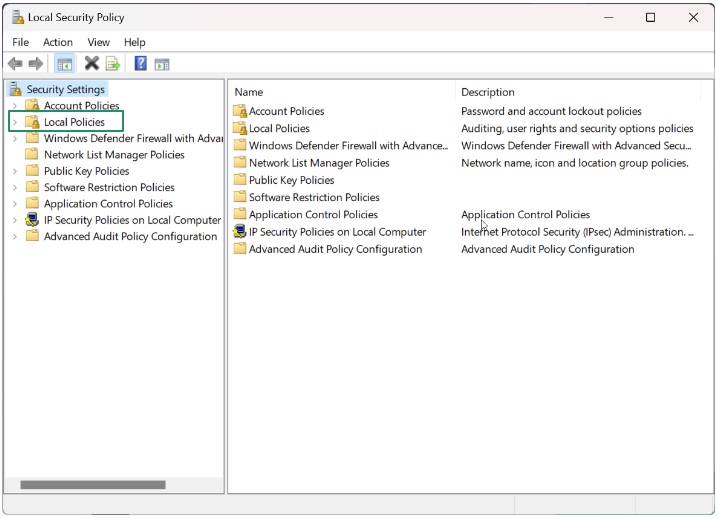717x518 pixels.
Task: Click Local Security Policy title bar icon
Action: [x=18, y=17]
